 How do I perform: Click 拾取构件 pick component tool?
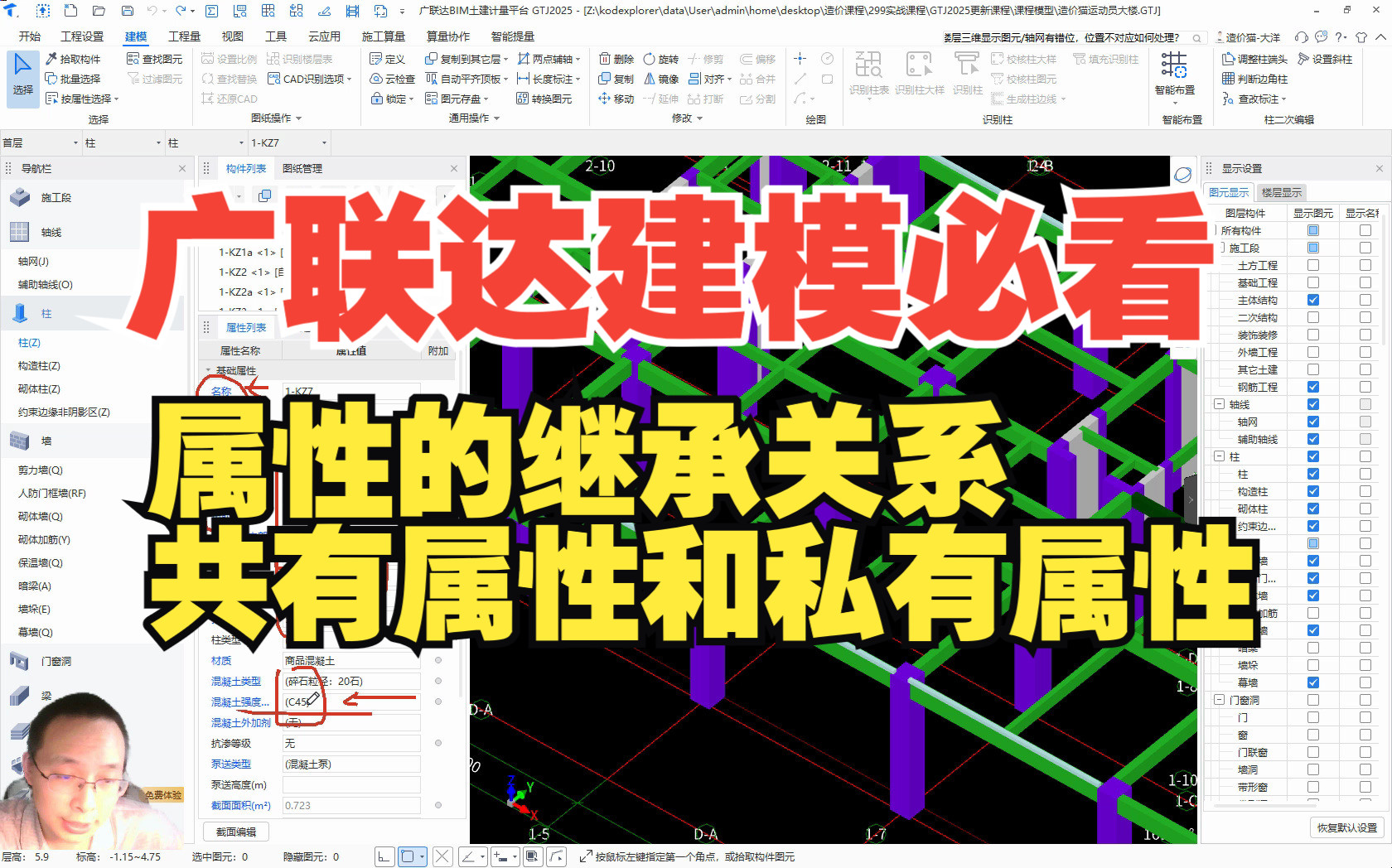coord(73,59)
